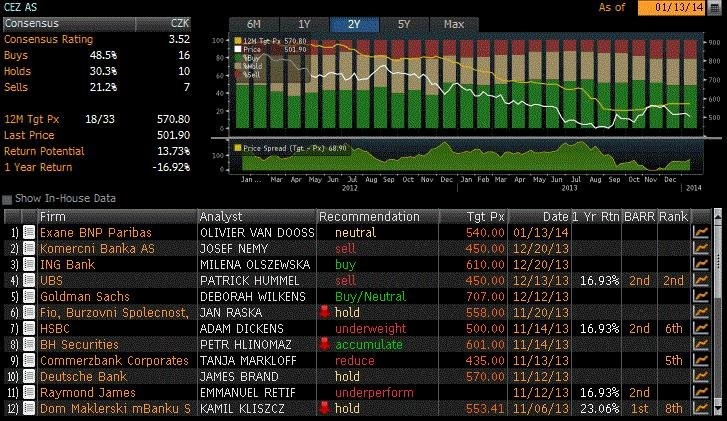Open chart icon for Dom Maklerski mBanku row
This screenshot has width=727, height=421.
pos(701,408)
